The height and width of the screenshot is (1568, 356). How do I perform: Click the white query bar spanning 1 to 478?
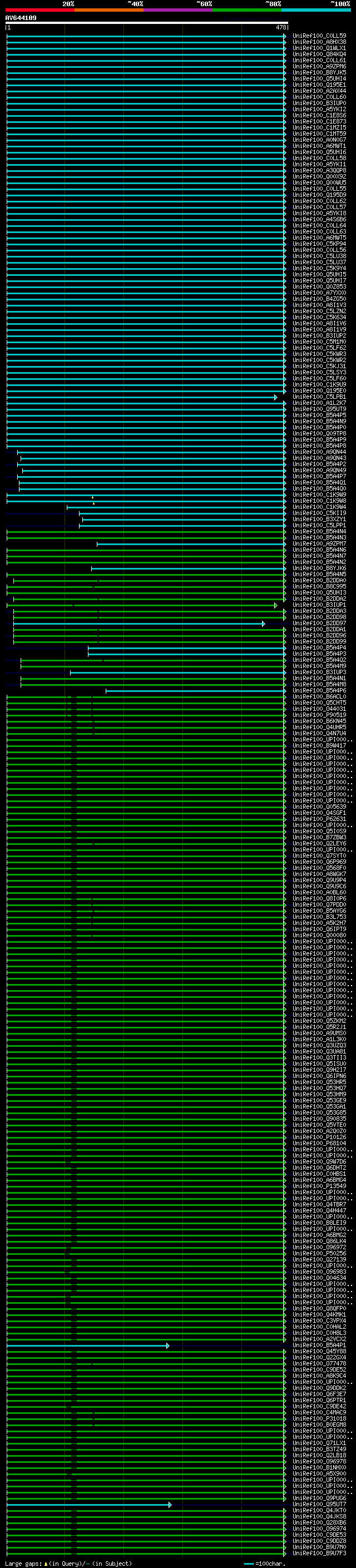click(x=147, y=22)
